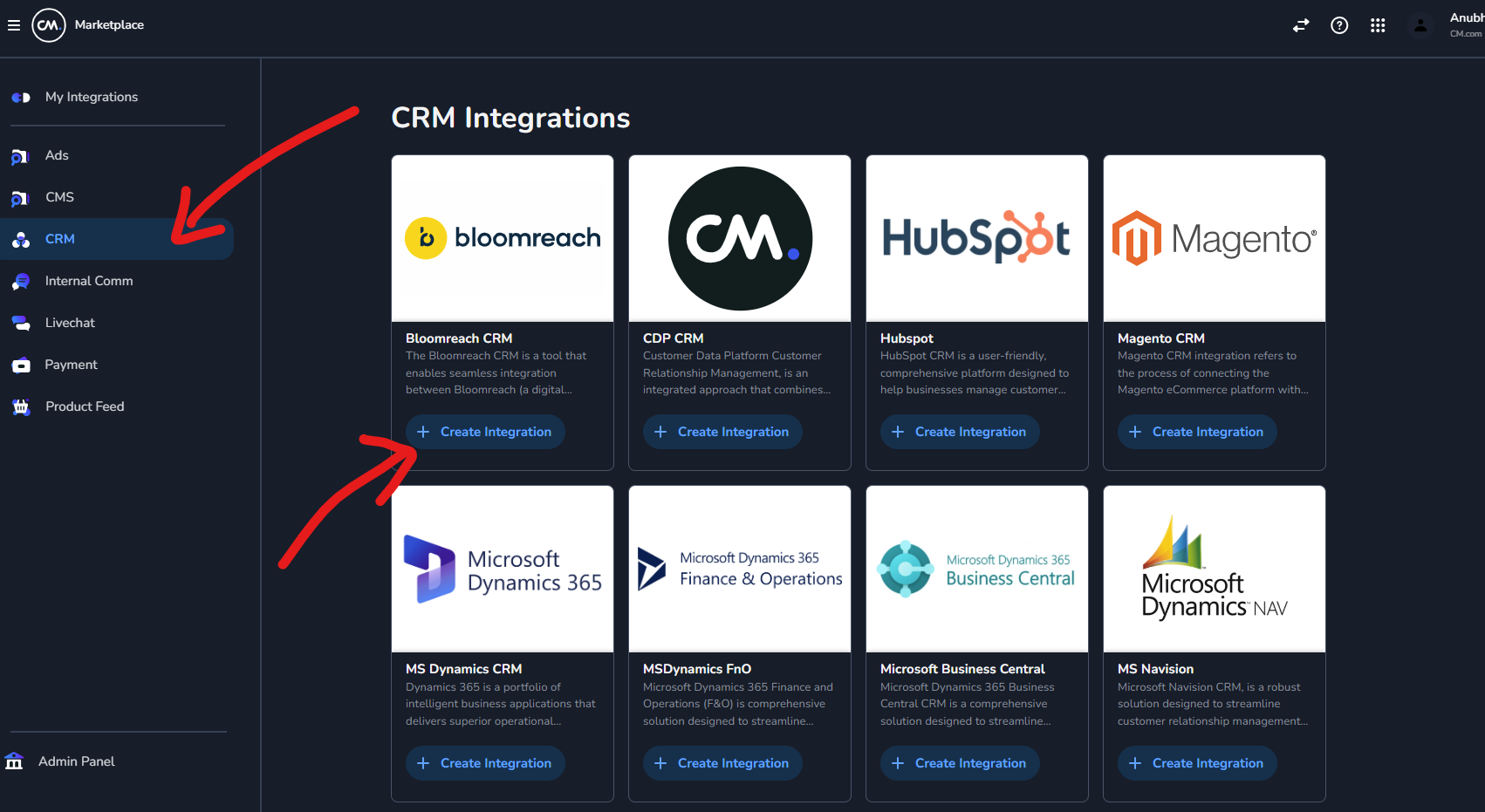This screenshot has height=812, width=1485.
Task: Click the CDP CRM card title
Action: (673, 338)
